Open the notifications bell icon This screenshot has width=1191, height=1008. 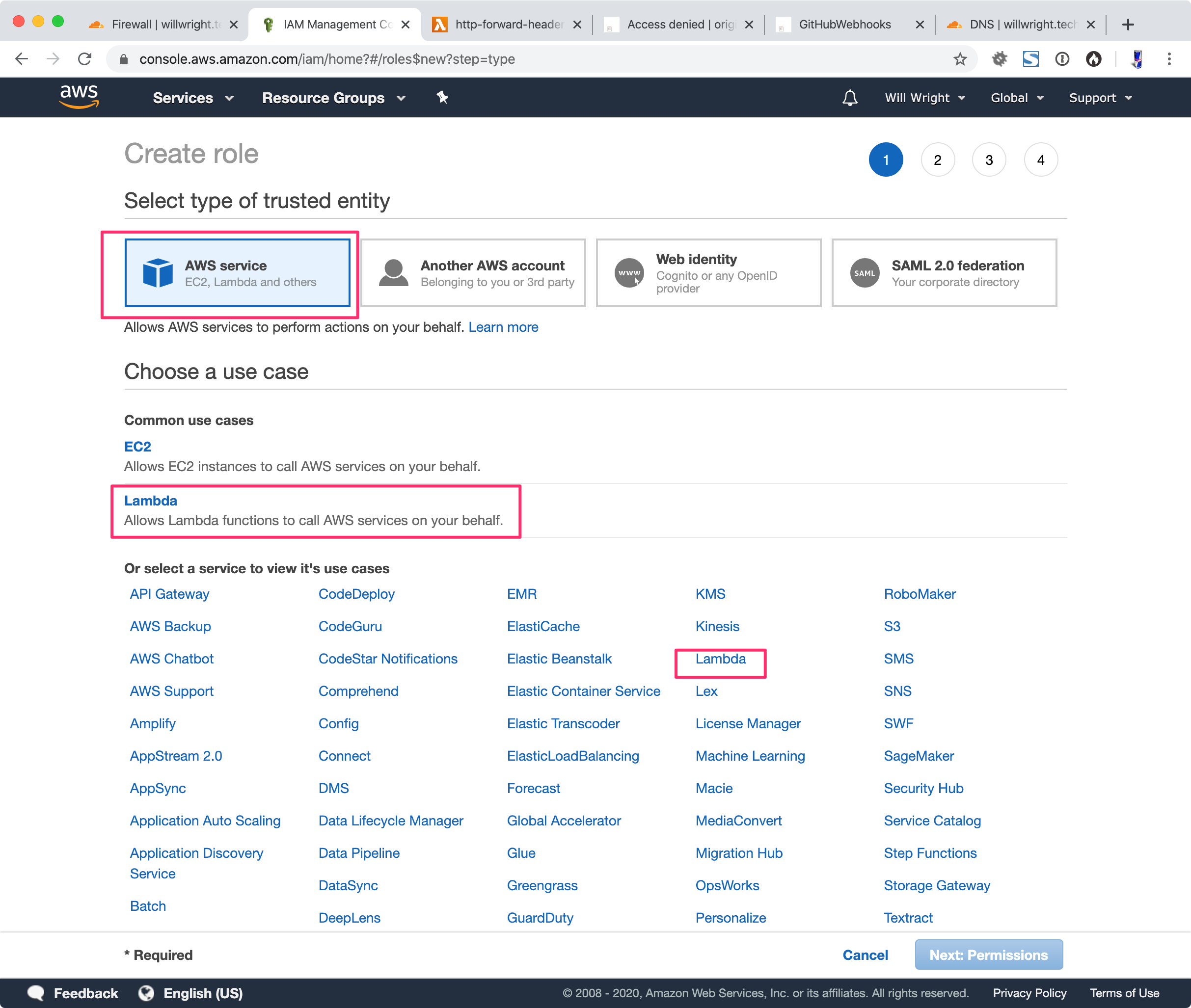[x=850, y=98]
